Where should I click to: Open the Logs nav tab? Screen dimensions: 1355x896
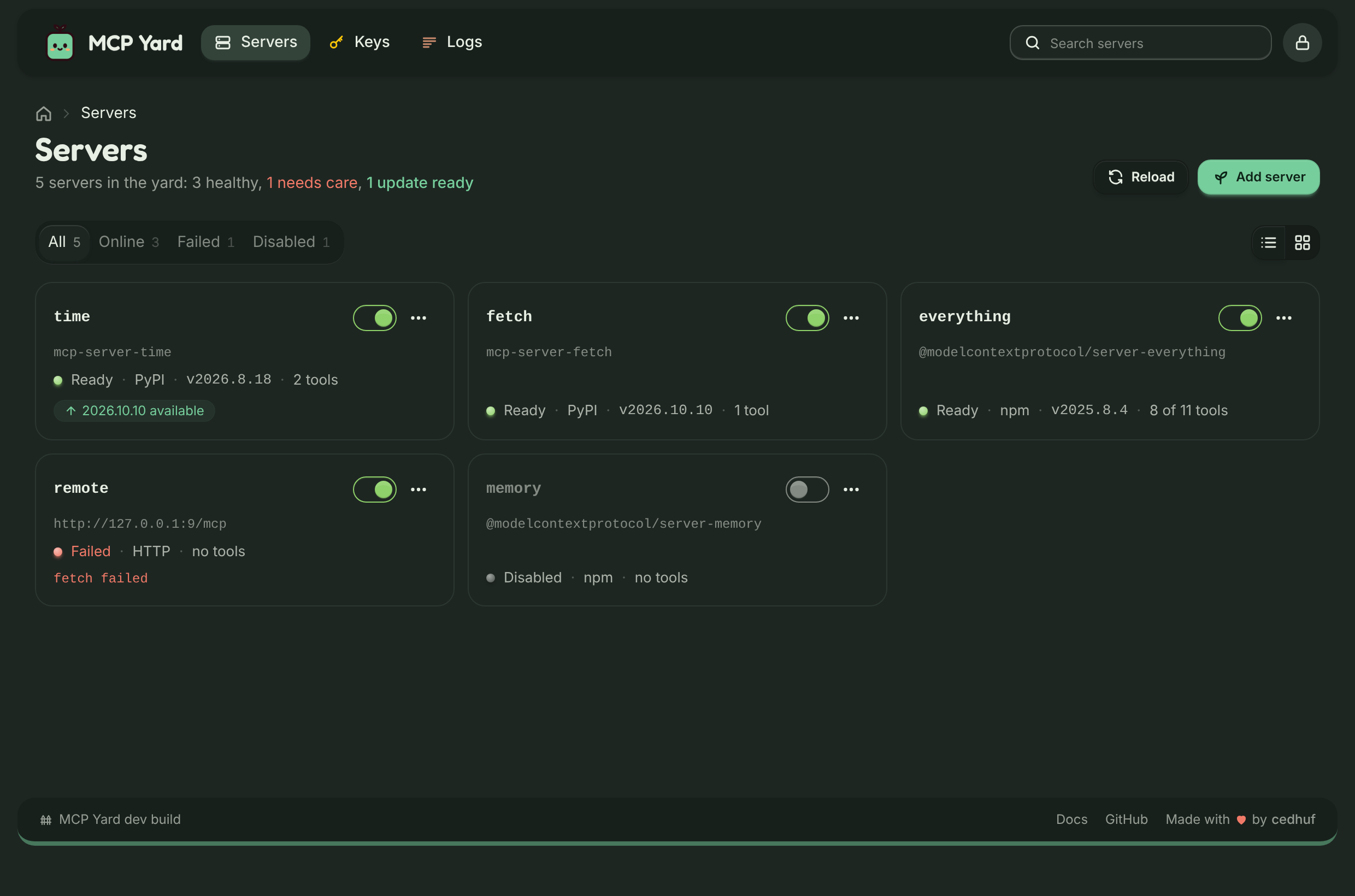click(452, 42)
